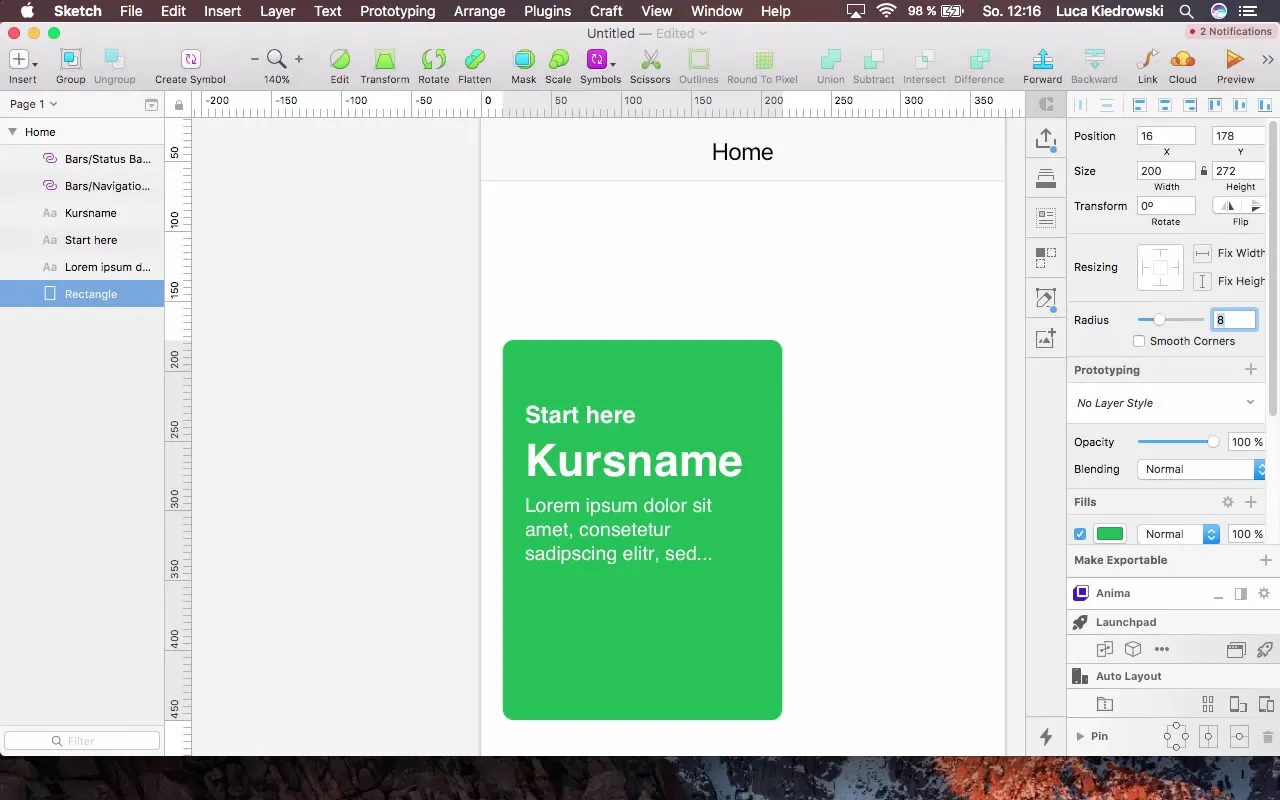The width and height of the screenshot is (1280, 800).
Task: Select the Scale tool
Action: coord(558,59)
